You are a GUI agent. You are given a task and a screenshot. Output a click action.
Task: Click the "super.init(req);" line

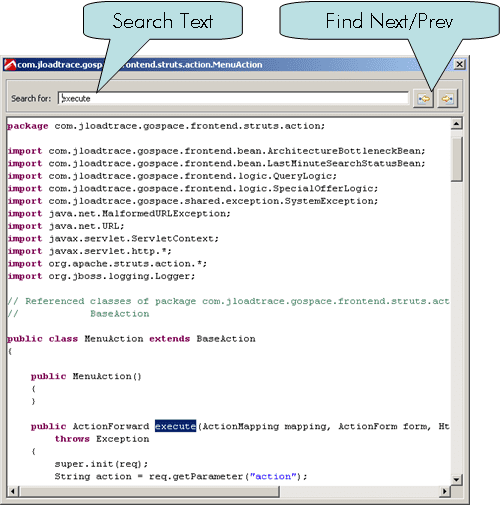click(101, 464)
